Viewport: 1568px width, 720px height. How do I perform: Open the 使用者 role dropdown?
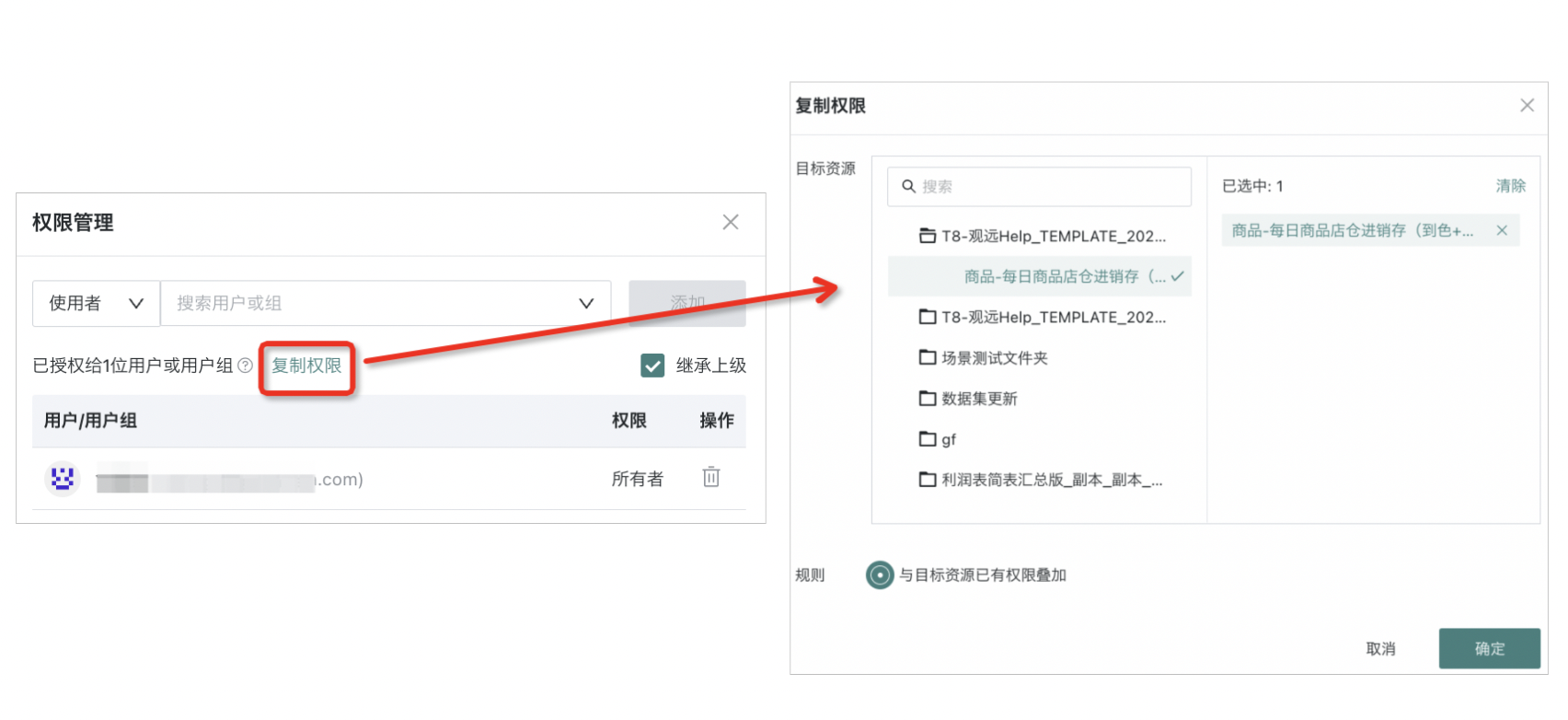pyautogui.click(x=96, y=303)
